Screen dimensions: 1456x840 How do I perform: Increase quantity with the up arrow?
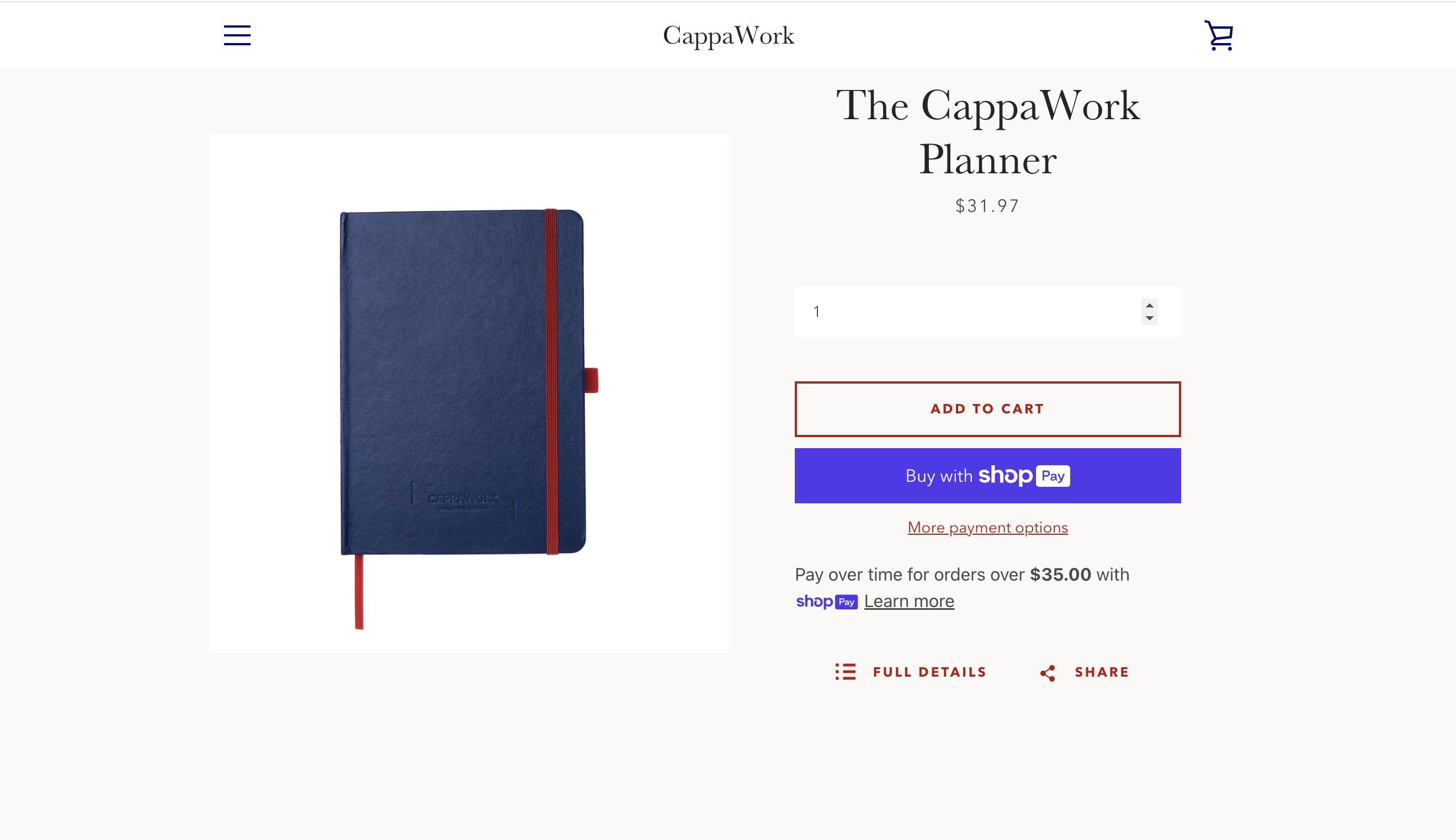pyautogui.click(x=1149, y=306)
